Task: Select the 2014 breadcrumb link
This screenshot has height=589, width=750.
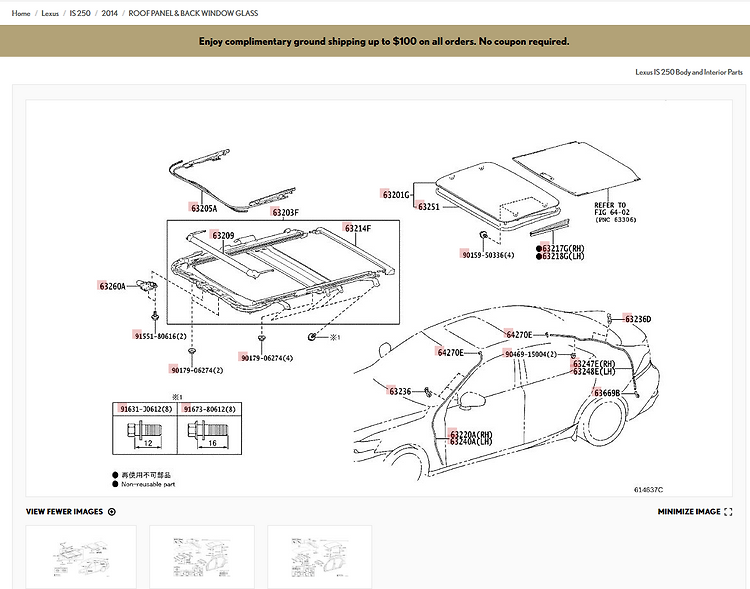Action: tap(110, 13)
